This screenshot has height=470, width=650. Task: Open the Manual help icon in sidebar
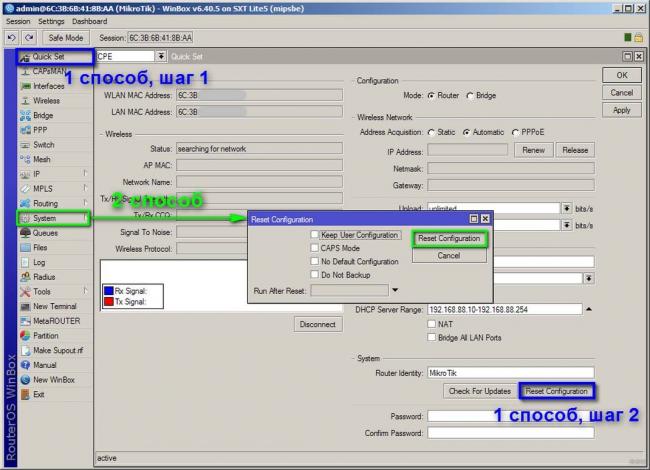(26, 365)
